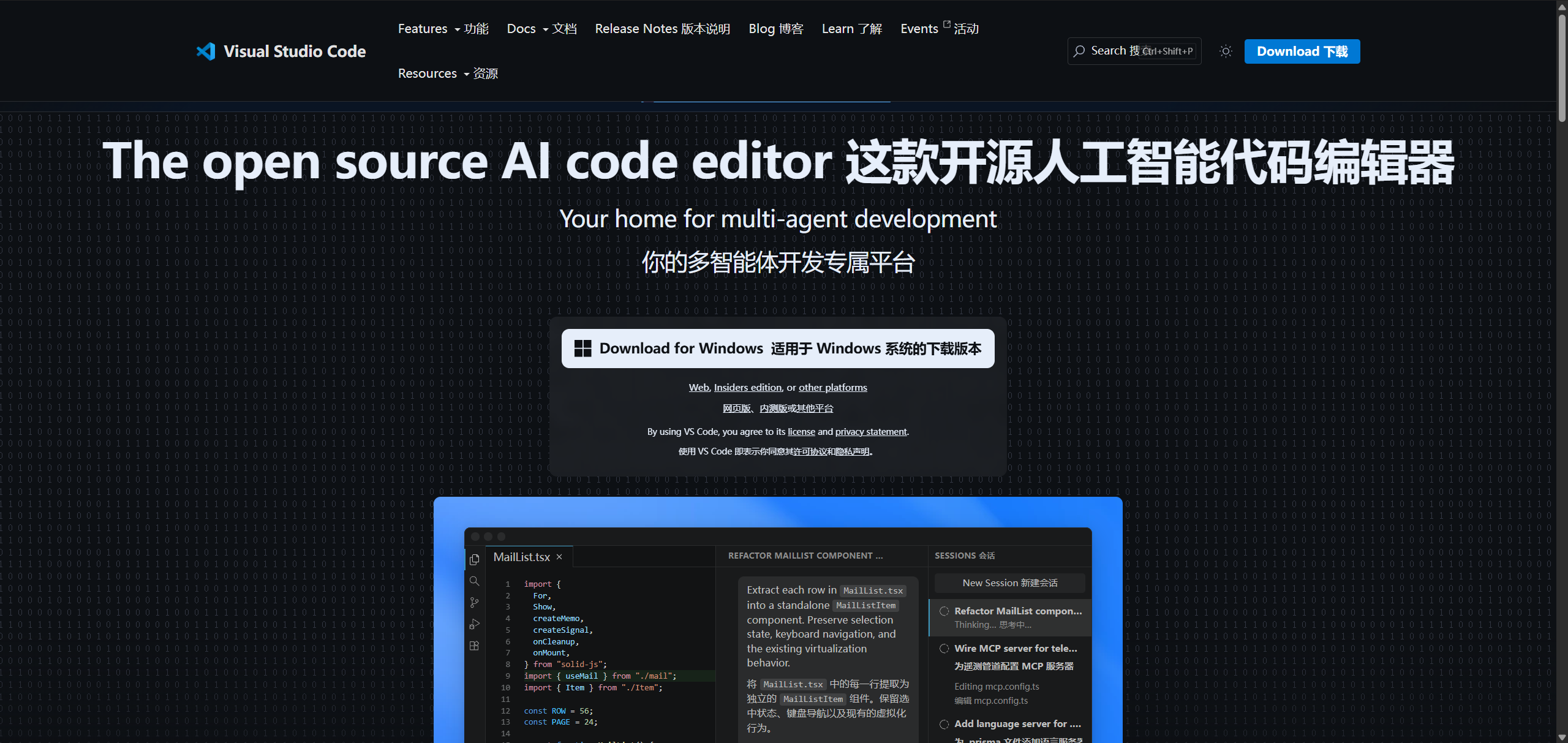Expand the Features 功能 dropdown
1568x743 pixels.
point(443,29)
